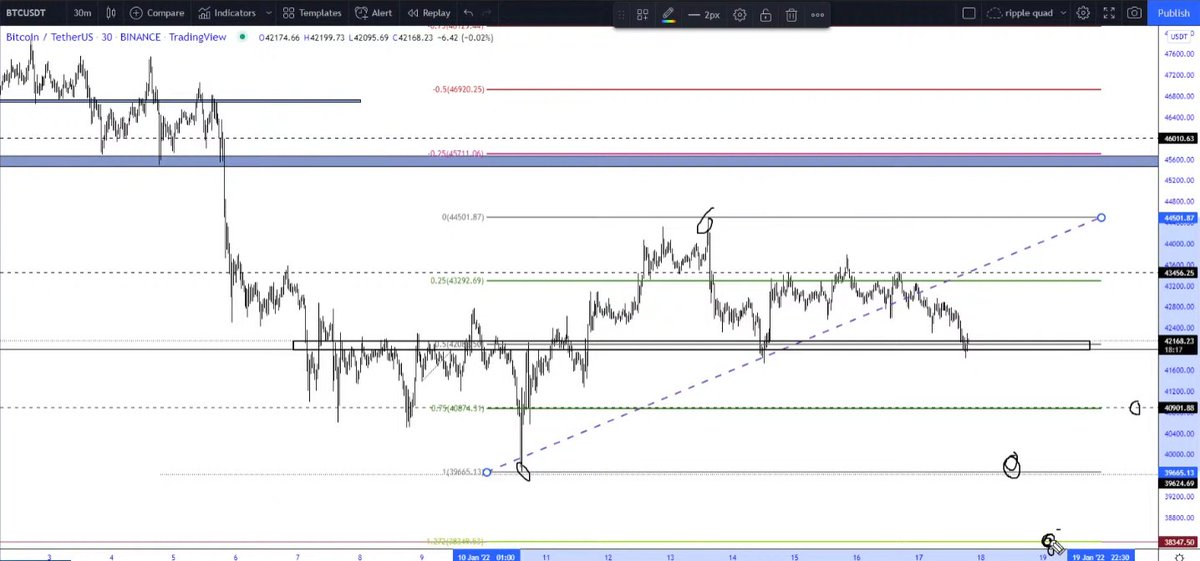This screenshot has height=561, width=1200.
Task: Open the select layout square icon
Action: [968, 13]
